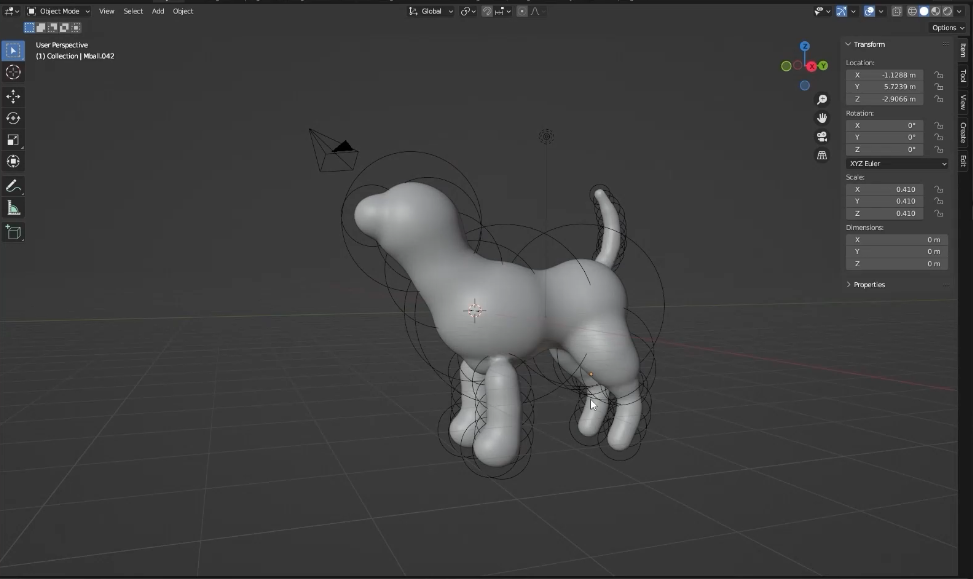This screenshot has height=579, width=973.
Task: Open the viewport shading options arrow
Action: coord(959,11)
